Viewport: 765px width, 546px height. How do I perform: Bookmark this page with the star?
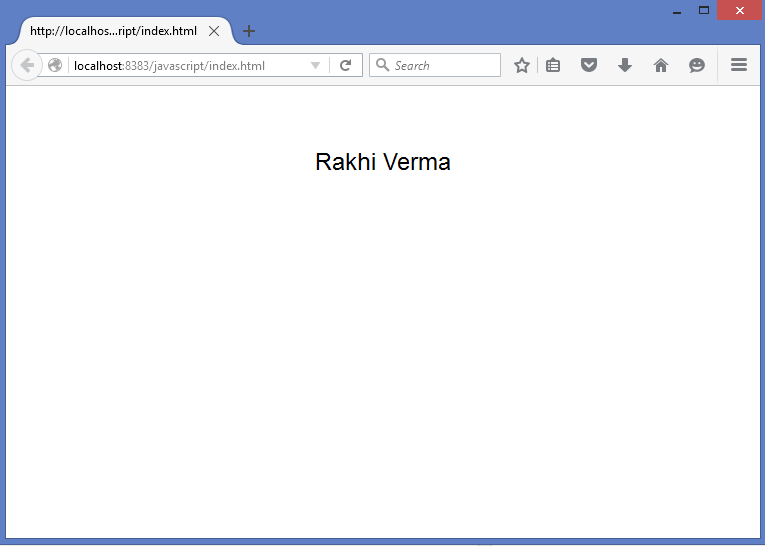click(x=522, y=65)
